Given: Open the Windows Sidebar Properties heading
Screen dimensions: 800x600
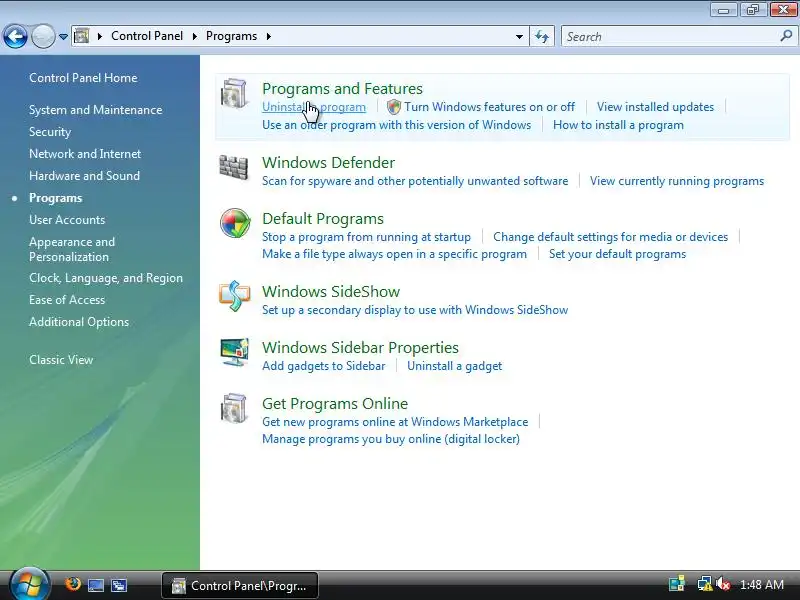Looking at the screenshot, I should click(x=360, y=348).
